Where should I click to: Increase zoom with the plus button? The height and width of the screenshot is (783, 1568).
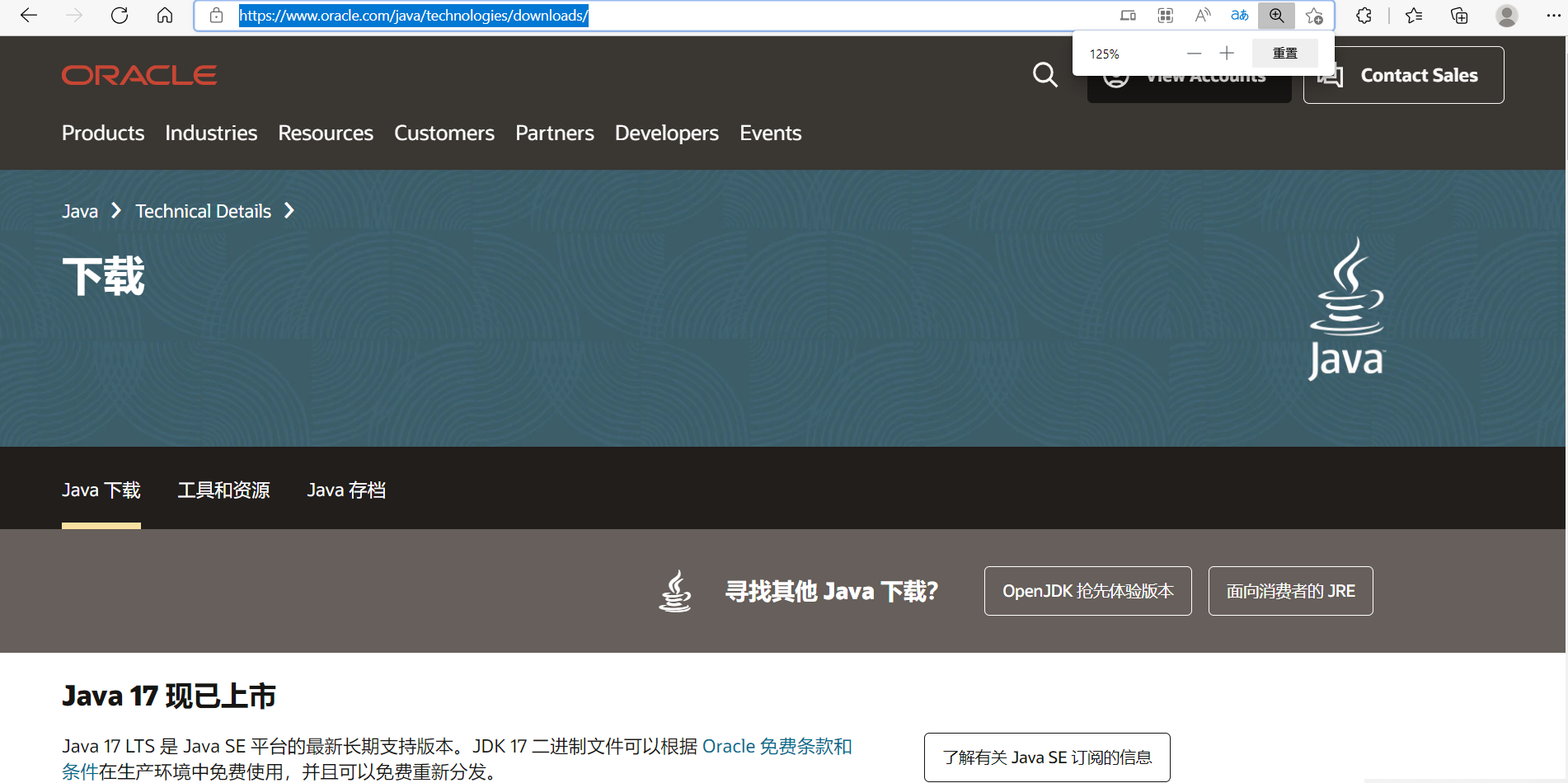[x=1227, y=54]
